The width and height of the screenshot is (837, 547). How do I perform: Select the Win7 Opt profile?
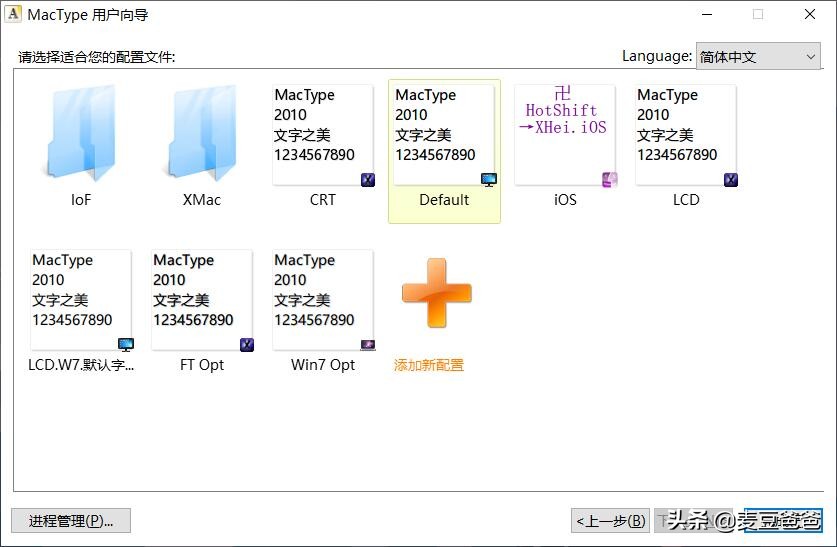(x=323, y=300)
